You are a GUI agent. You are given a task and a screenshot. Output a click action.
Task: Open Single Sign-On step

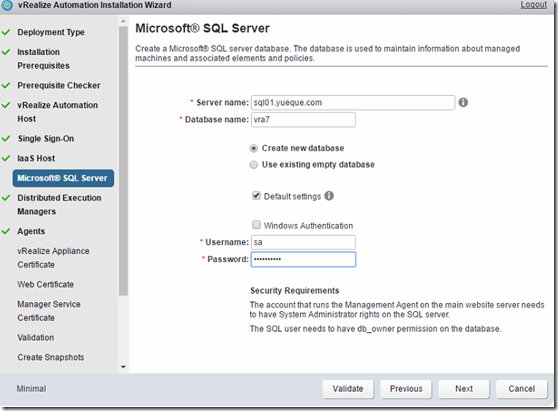tap(46, 139)
